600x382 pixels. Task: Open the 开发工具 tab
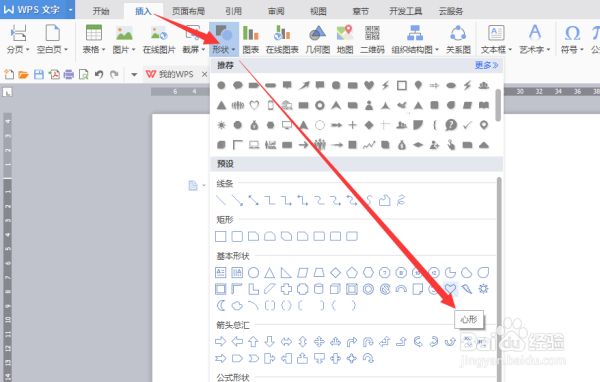click(406, 11)
